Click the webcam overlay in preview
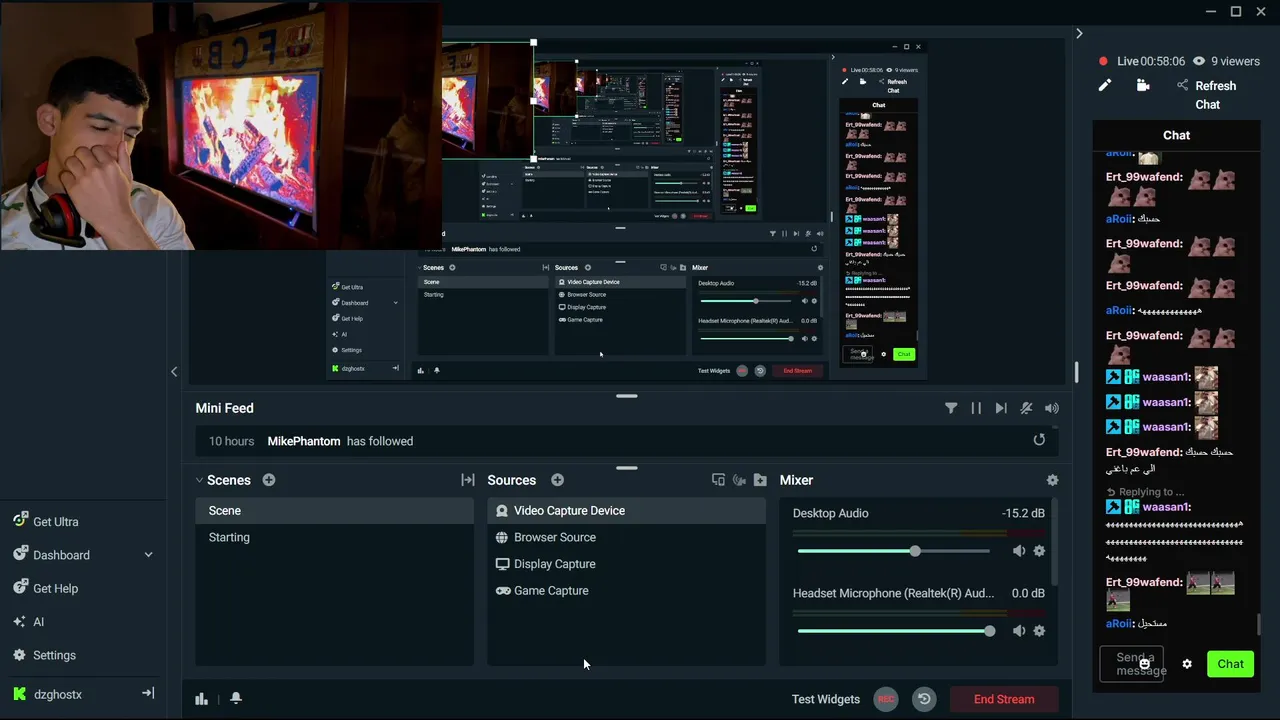1280x720 pixels. tap(220, 125)
